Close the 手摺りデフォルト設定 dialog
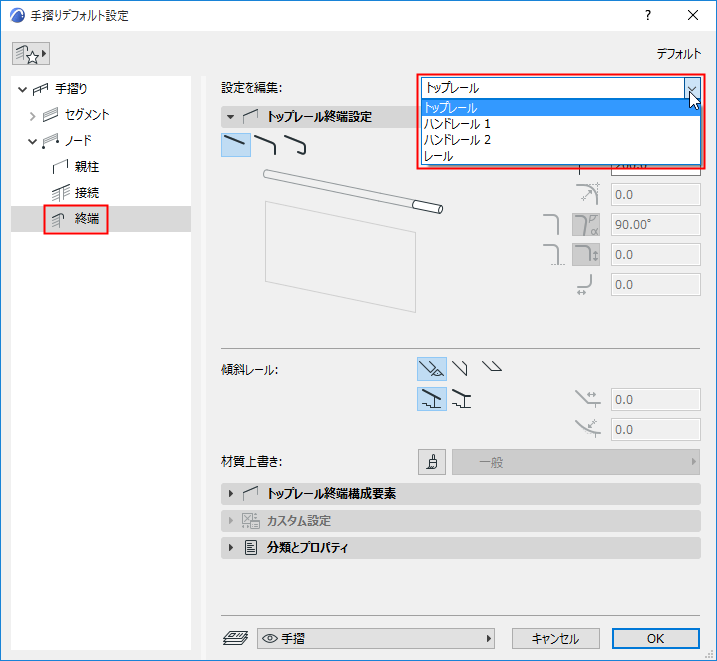This screenshot has width=717, height=661. tap(693, 16)
